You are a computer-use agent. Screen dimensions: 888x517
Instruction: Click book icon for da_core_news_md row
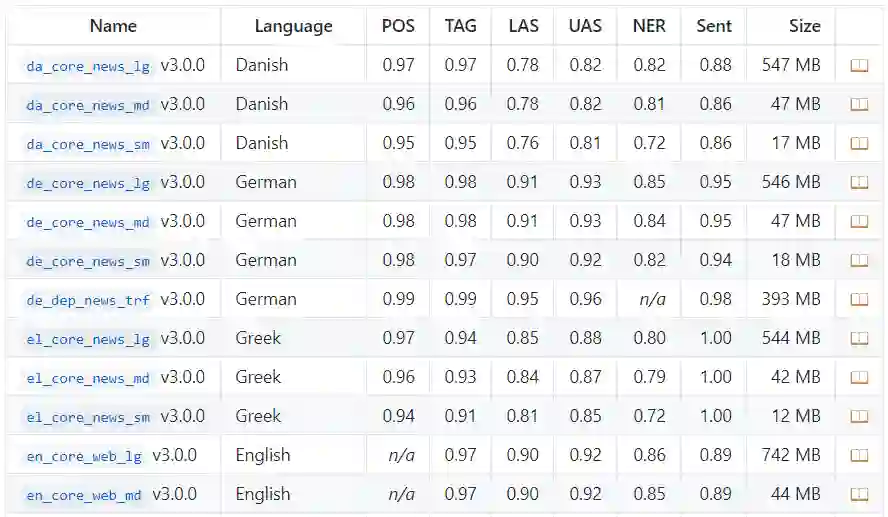click(859, 105)
